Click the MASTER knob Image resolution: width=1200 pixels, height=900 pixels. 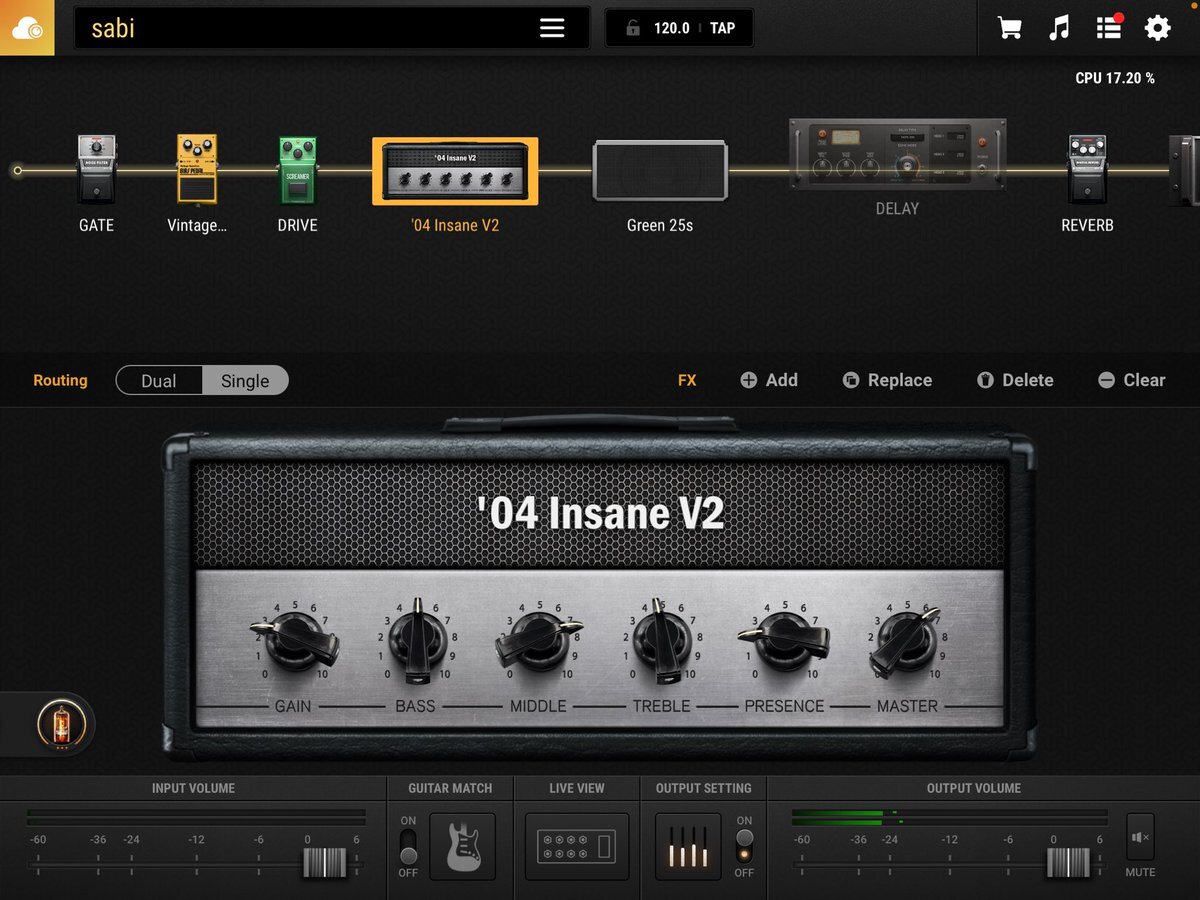(906, 641)
